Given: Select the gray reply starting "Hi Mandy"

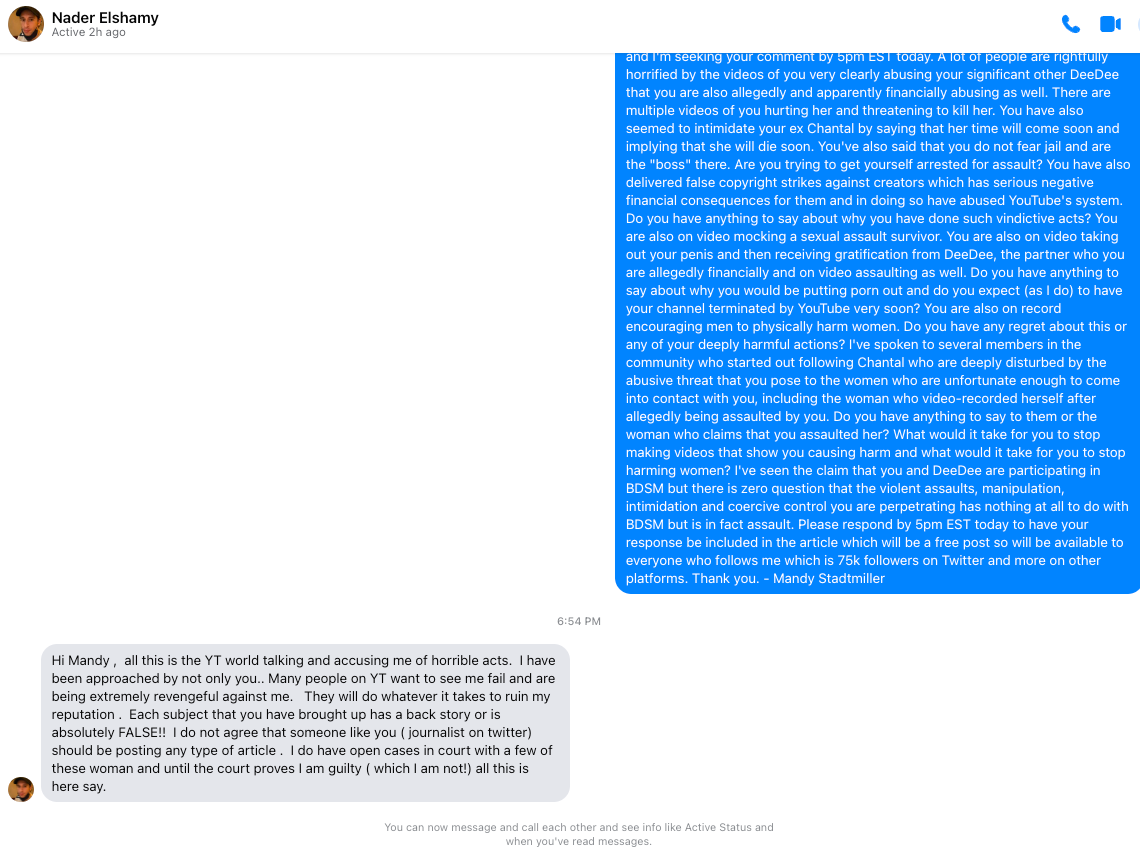Looking at the screenshot, I should tap(305, 723).
